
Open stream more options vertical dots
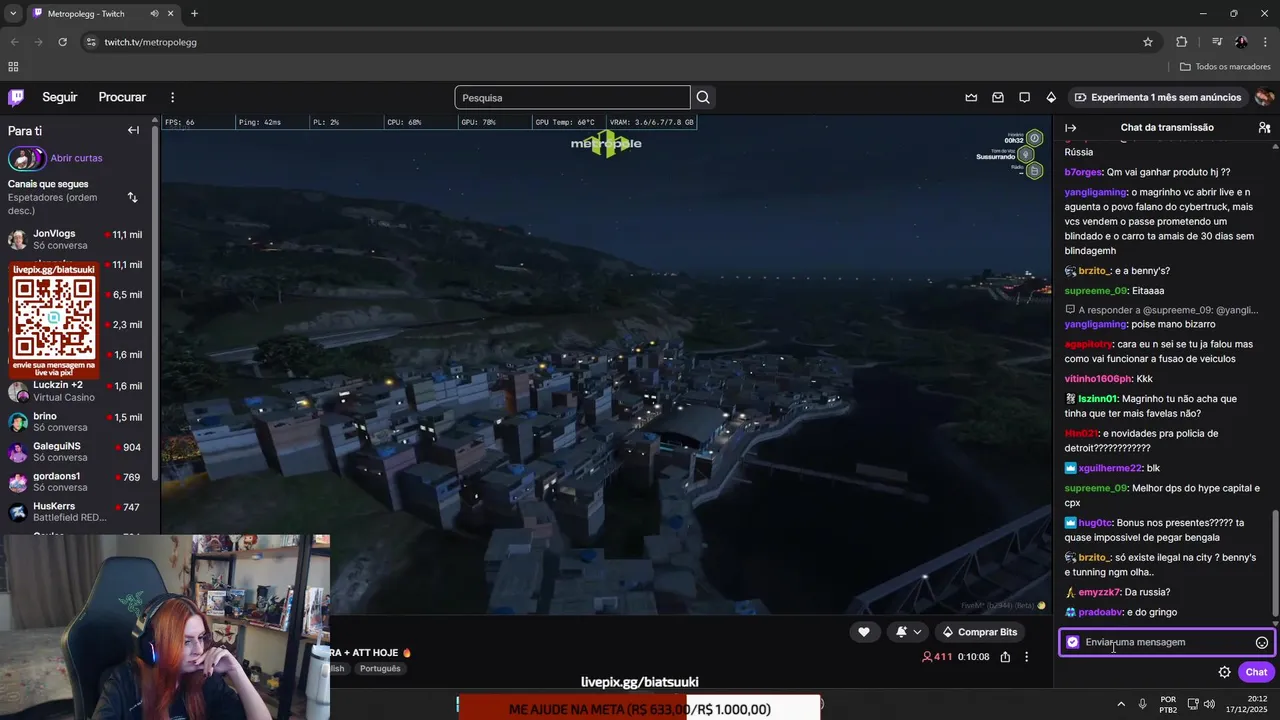pos(1026,657)
